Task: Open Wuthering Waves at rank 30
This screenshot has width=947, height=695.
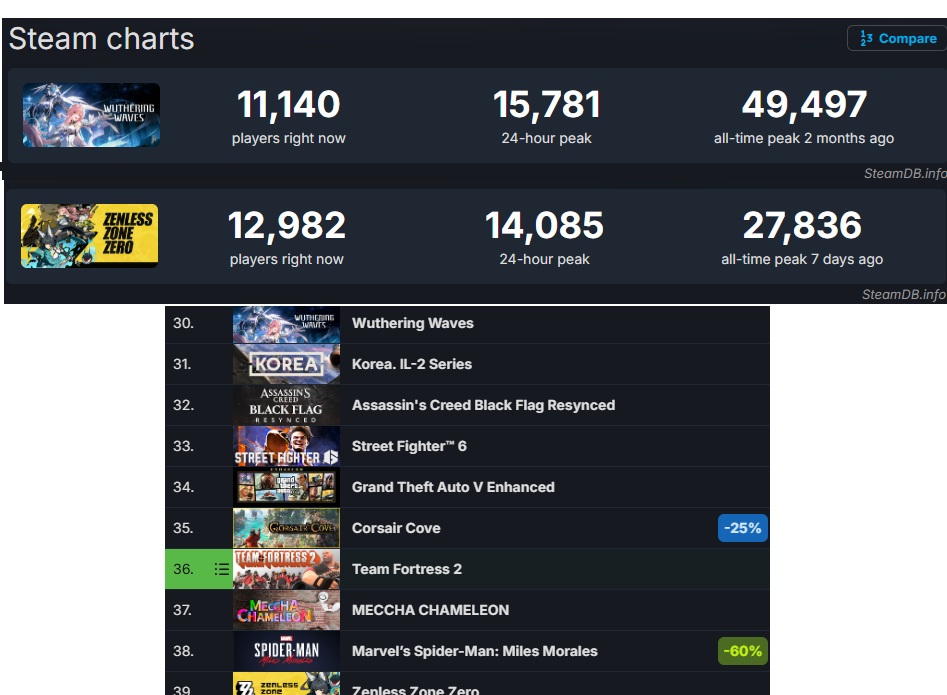Action: [x=413, y=323]
